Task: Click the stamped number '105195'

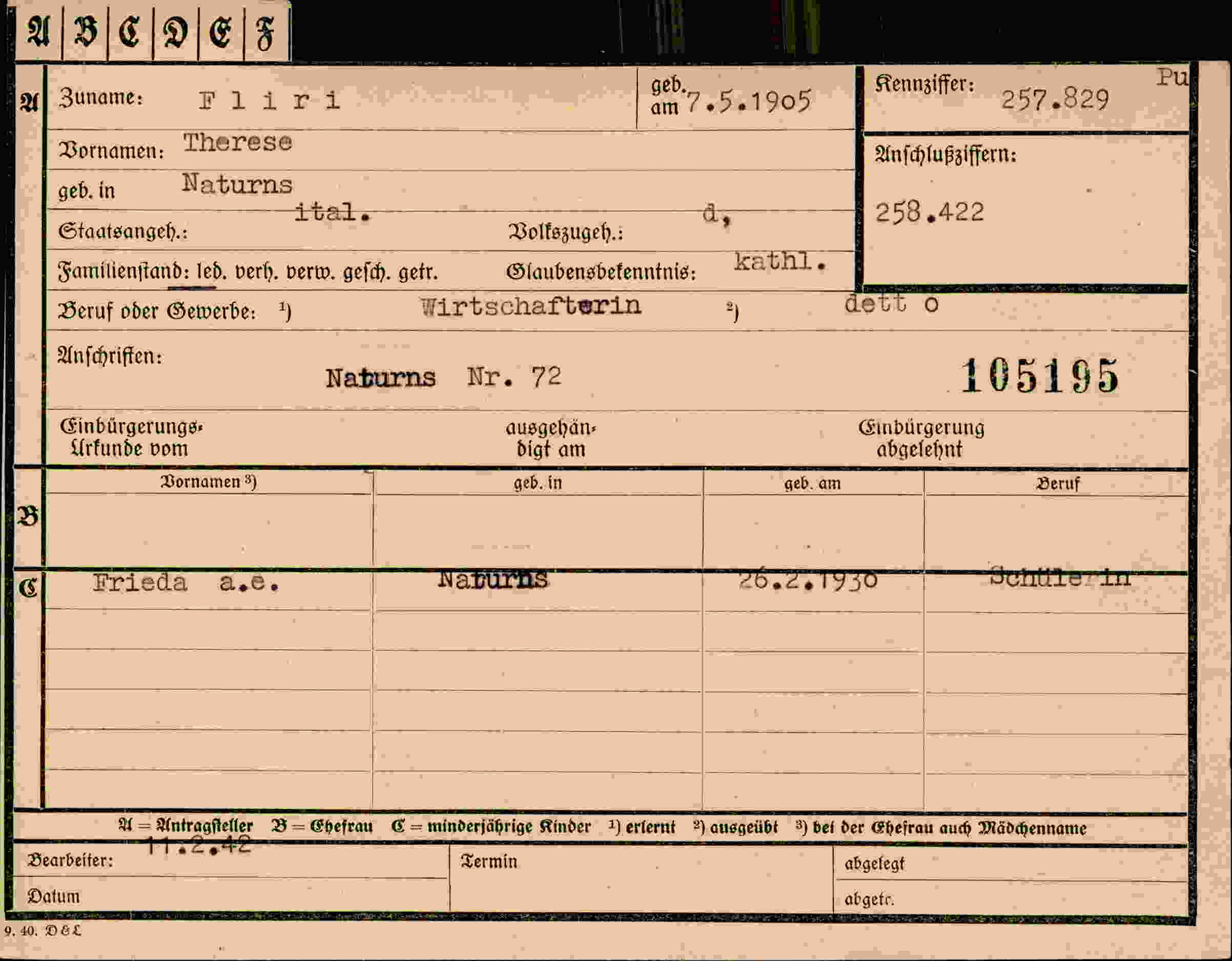Action: 1039,375
